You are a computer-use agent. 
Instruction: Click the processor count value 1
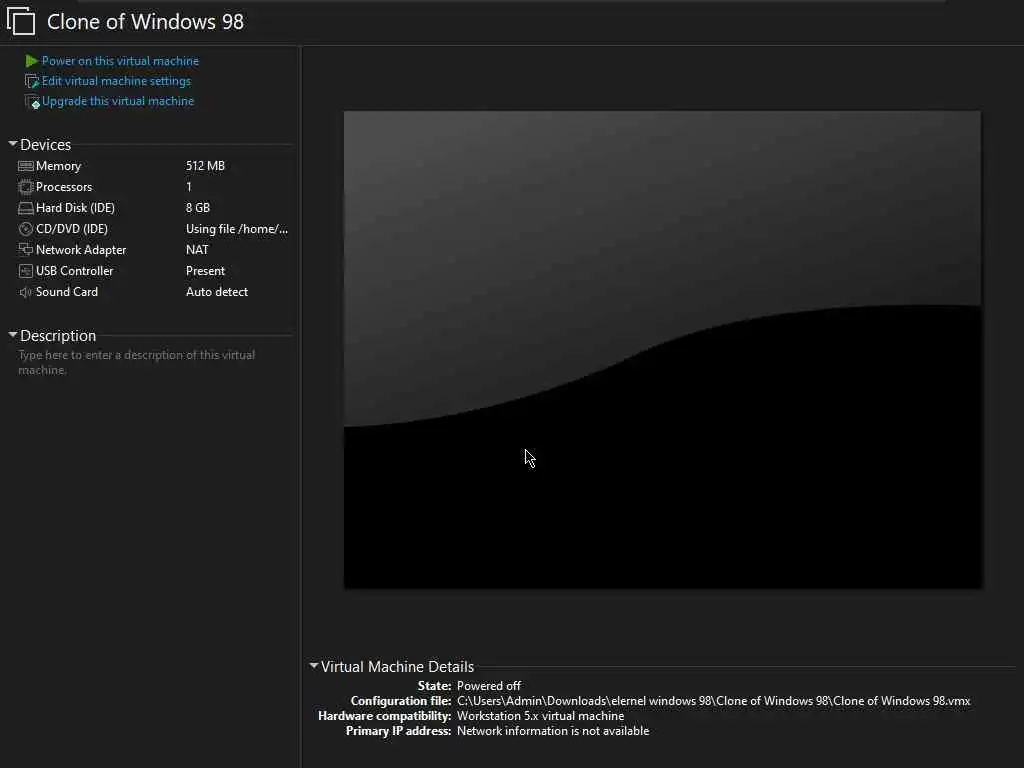point(189,187)
